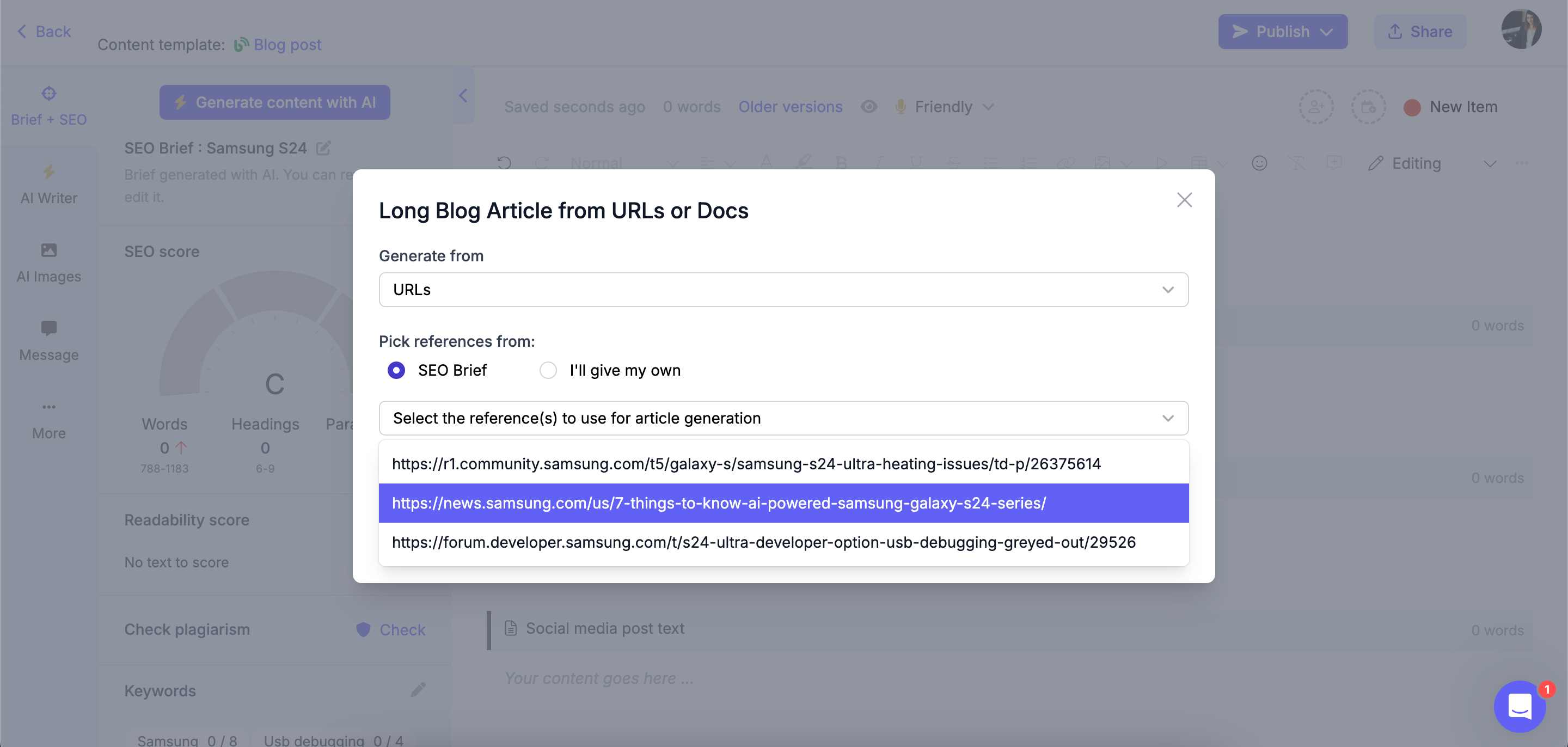
Task: Click the red status color dot
Action: coord(1412,107)
